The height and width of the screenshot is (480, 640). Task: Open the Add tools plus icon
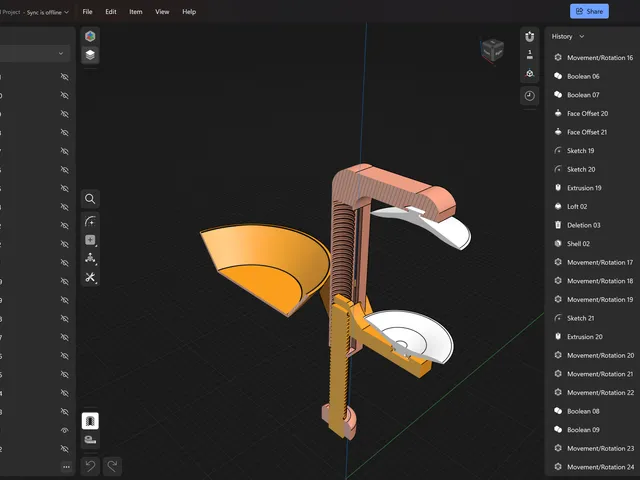pyautogui.click(x=90, y=240)
